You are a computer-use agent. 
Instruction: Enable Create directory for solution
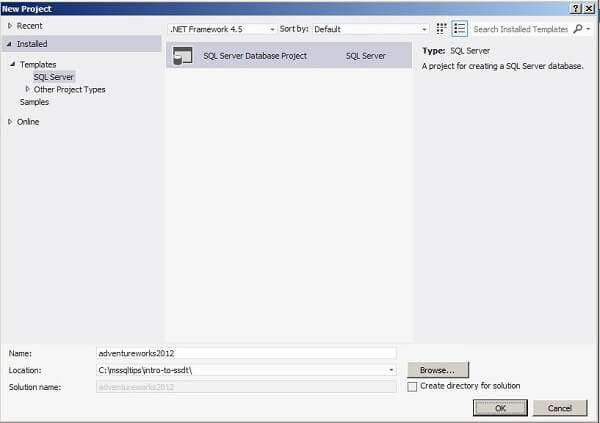(412, 386)
